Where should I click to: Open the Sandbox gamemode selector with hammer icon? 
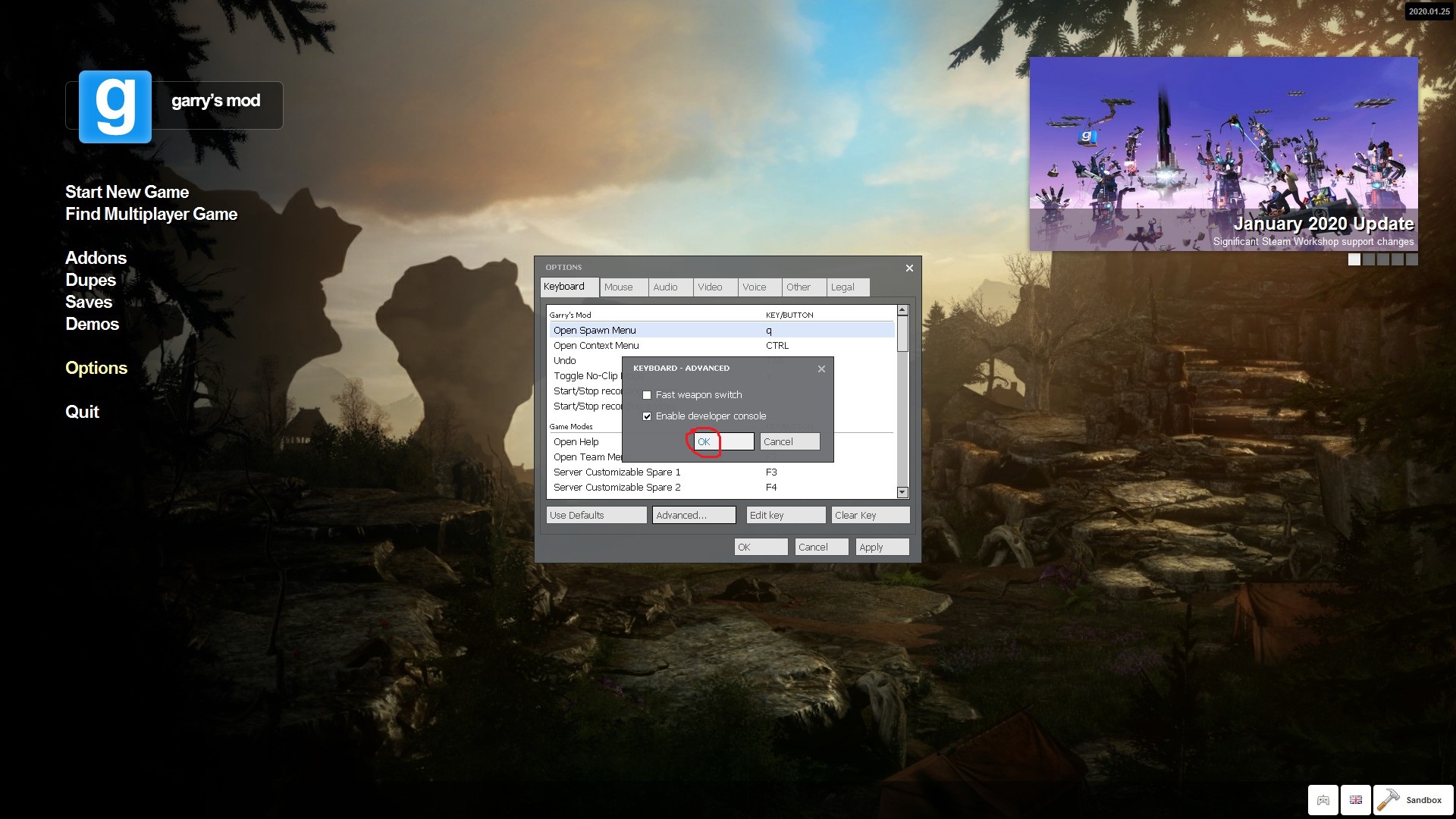pos(1412,800)
